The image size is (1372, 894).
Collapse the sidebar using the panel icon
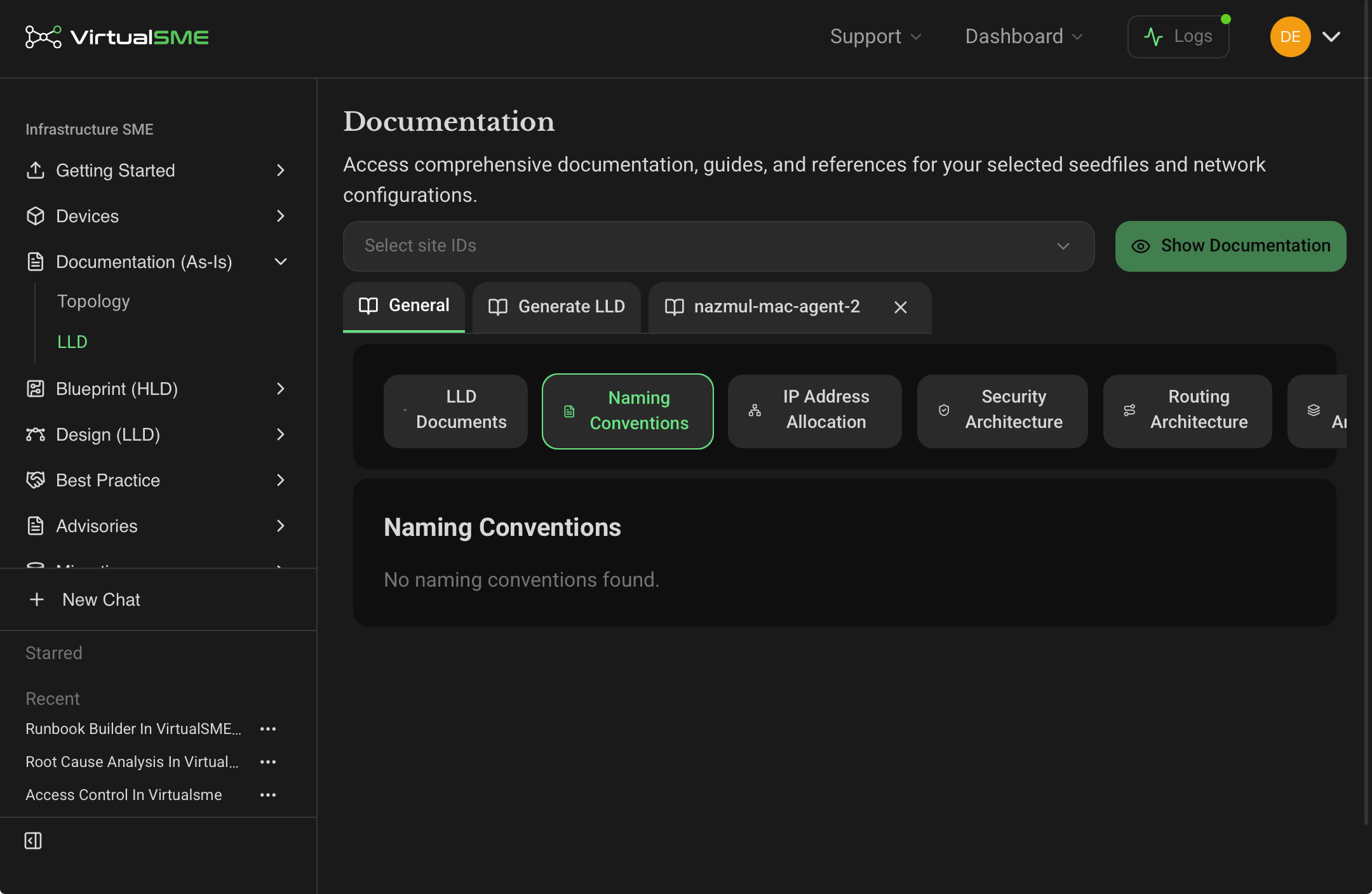[x=33, y=841]
